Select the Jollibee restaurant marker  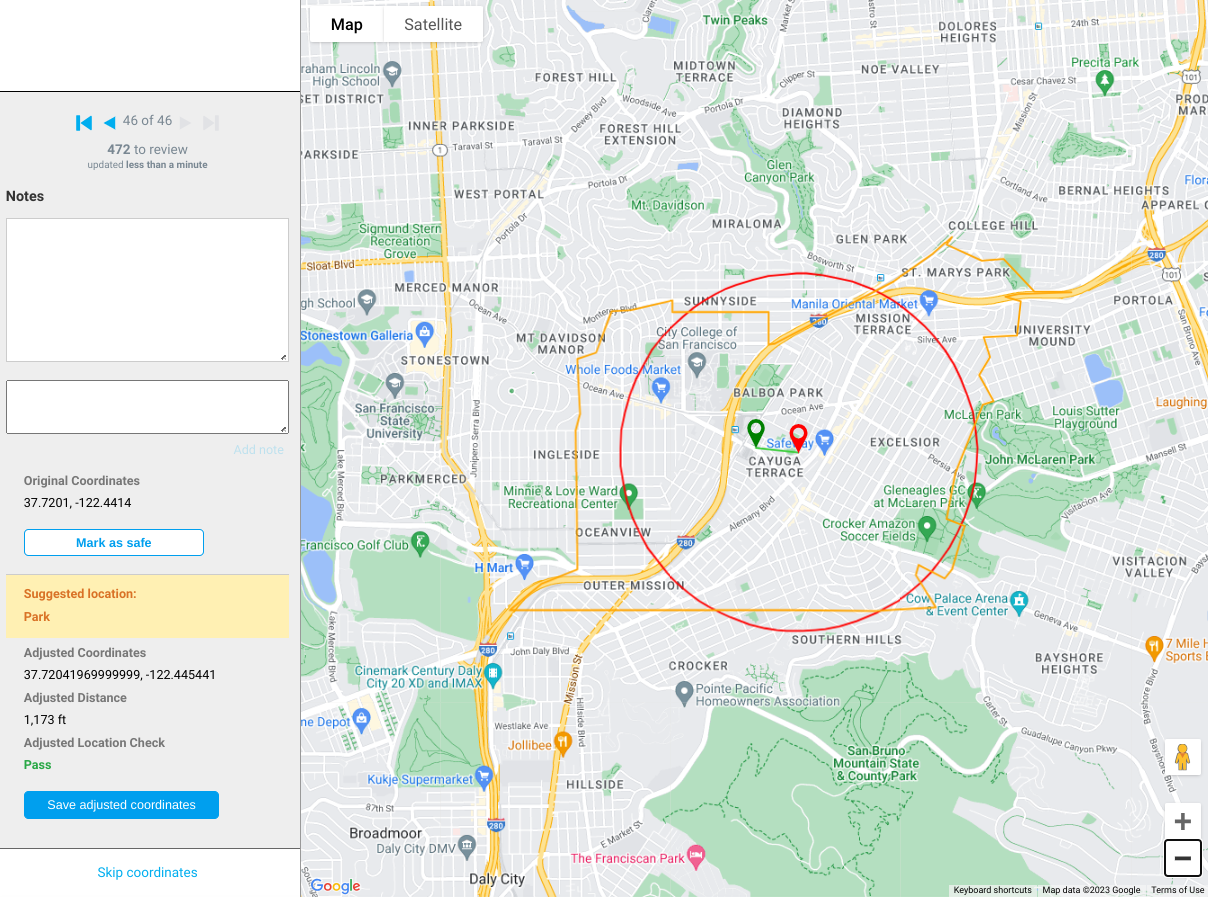(562, 742)
